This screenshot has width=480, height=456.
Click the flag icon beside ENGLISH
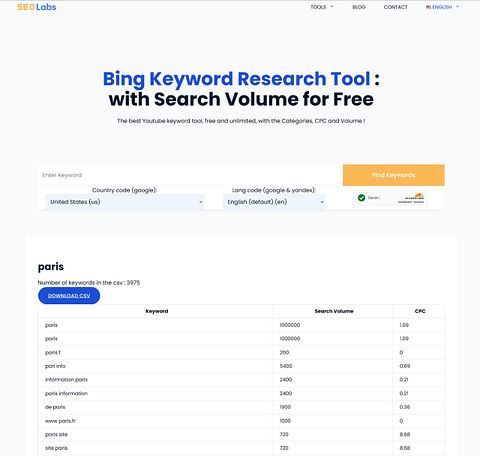point(428,7)
